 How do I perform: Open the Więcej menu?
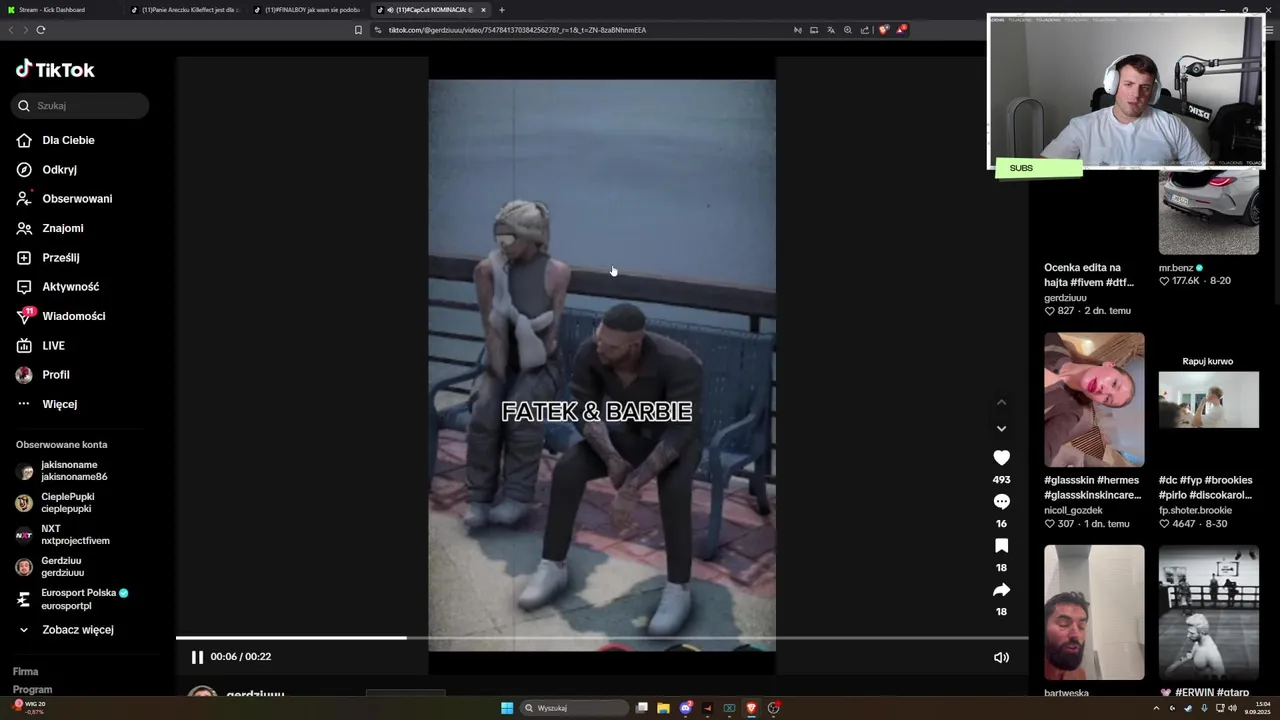point(59,404)
